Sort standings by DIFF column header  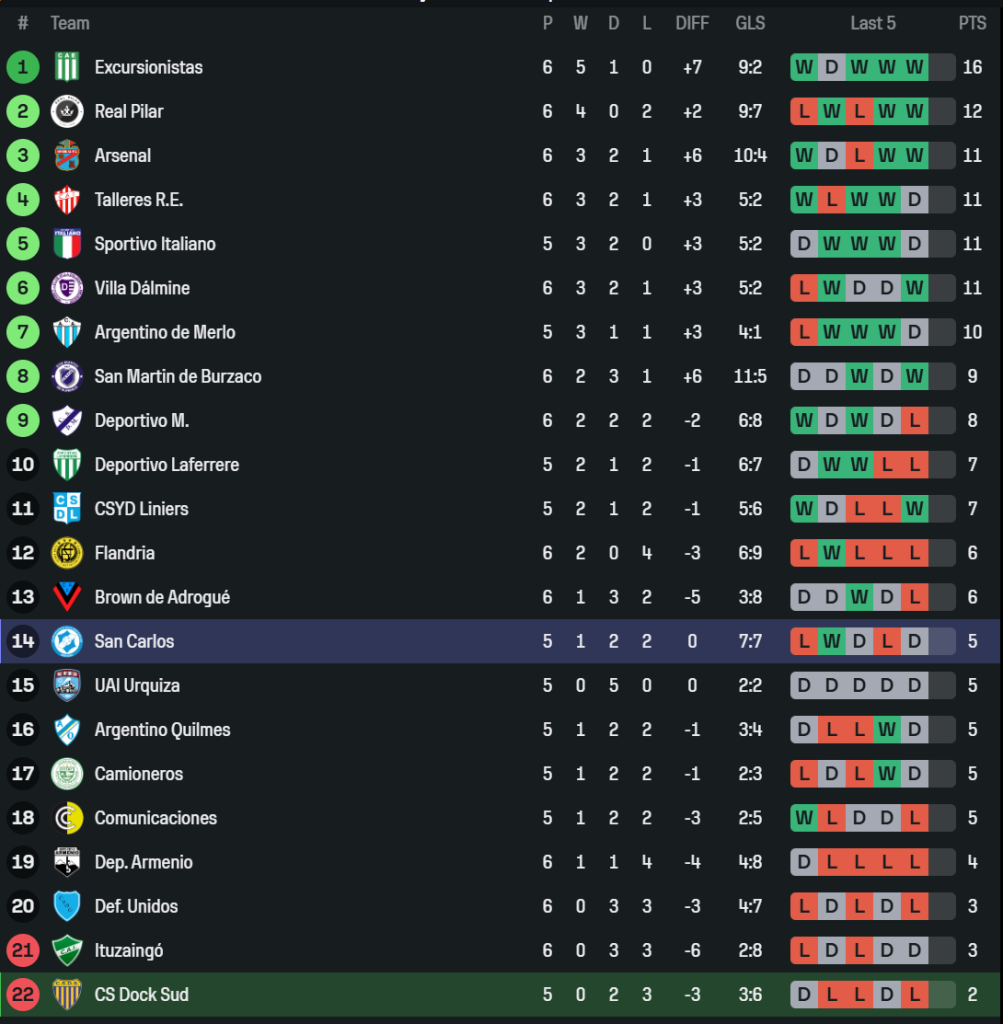tap(692, 23)
